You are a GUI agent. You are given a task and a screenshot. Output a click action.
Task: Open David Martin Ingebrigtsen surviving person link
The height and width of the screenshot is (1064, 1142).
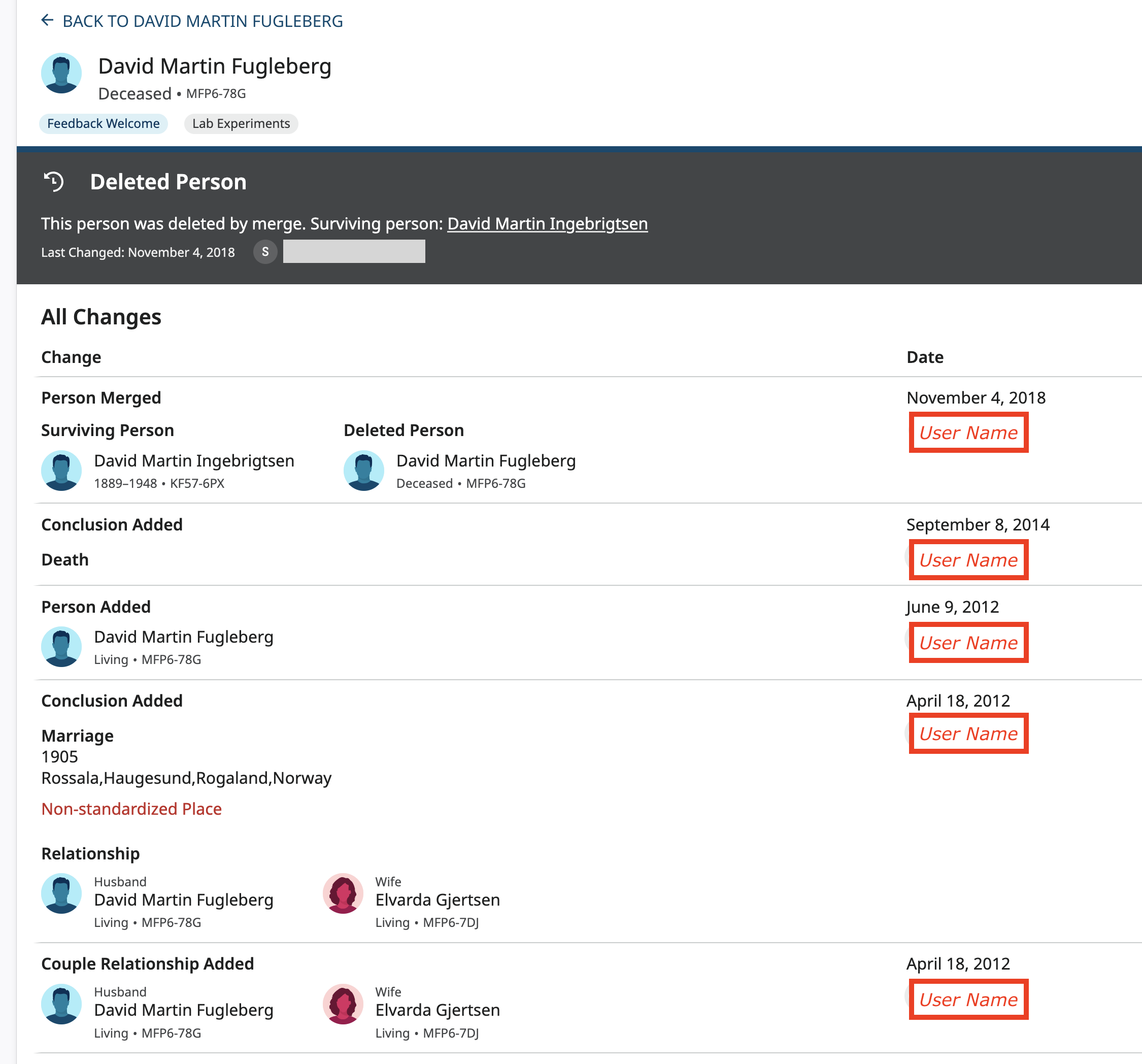(x=547, y=223)
